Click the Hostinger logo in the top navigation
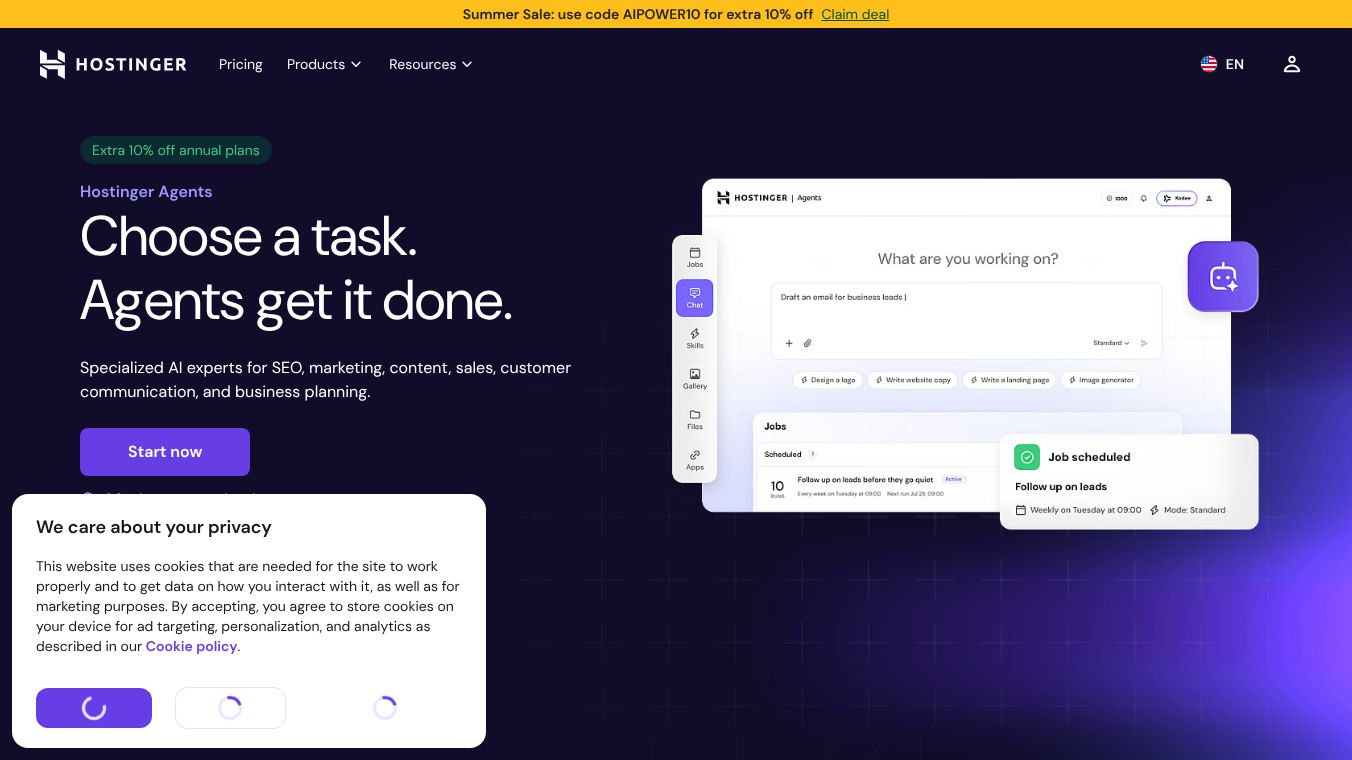The width and height of the screenshot is (1352, 760). [x=113, y=64]
